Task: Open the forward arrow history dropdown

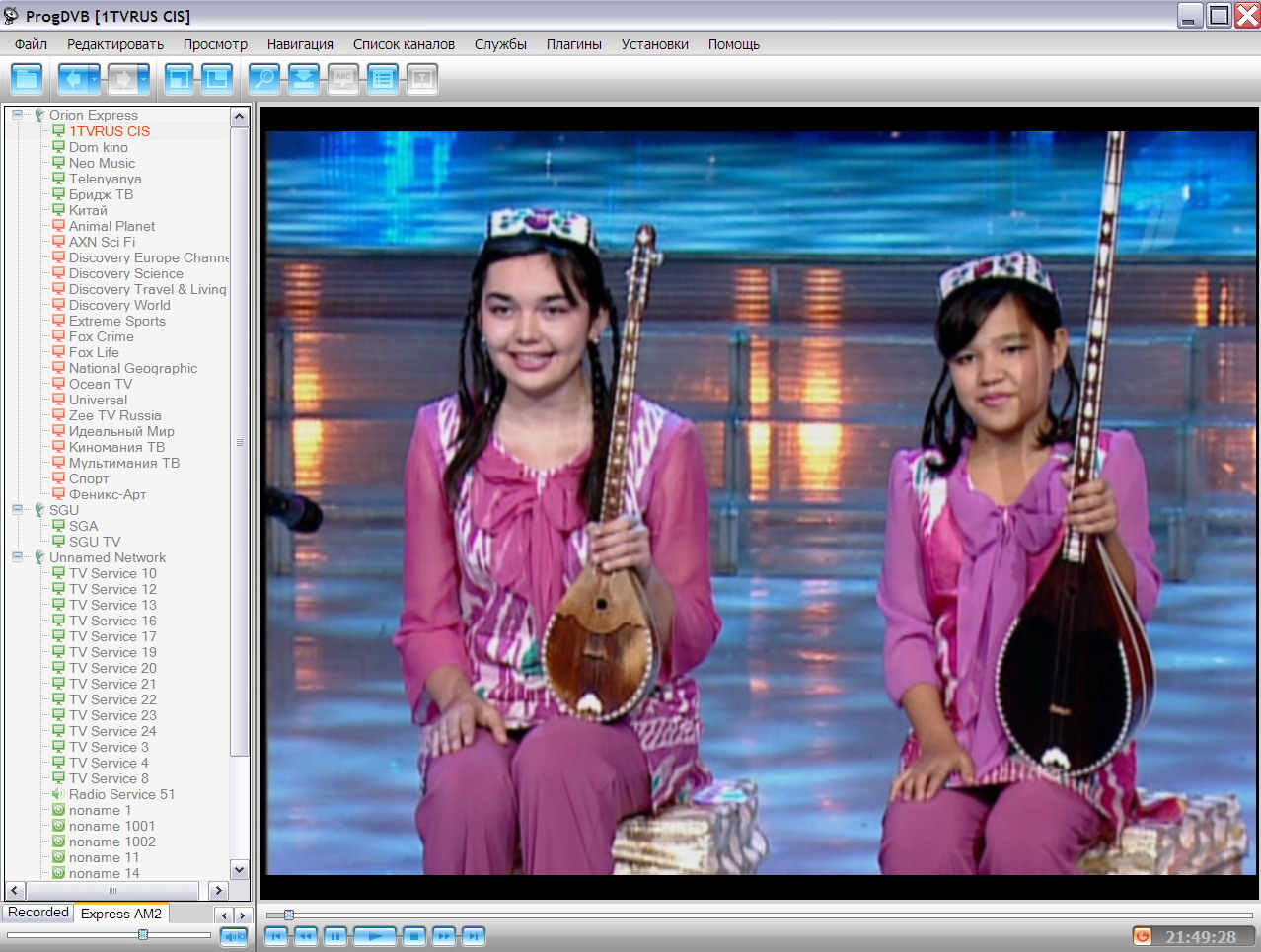Action: 144,79
